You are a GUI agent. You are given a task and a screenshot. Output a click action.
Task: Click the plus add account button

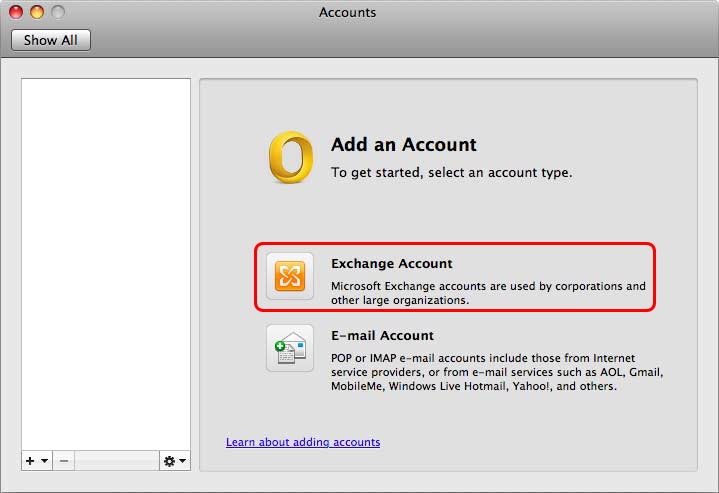click(x=30, y=460)
